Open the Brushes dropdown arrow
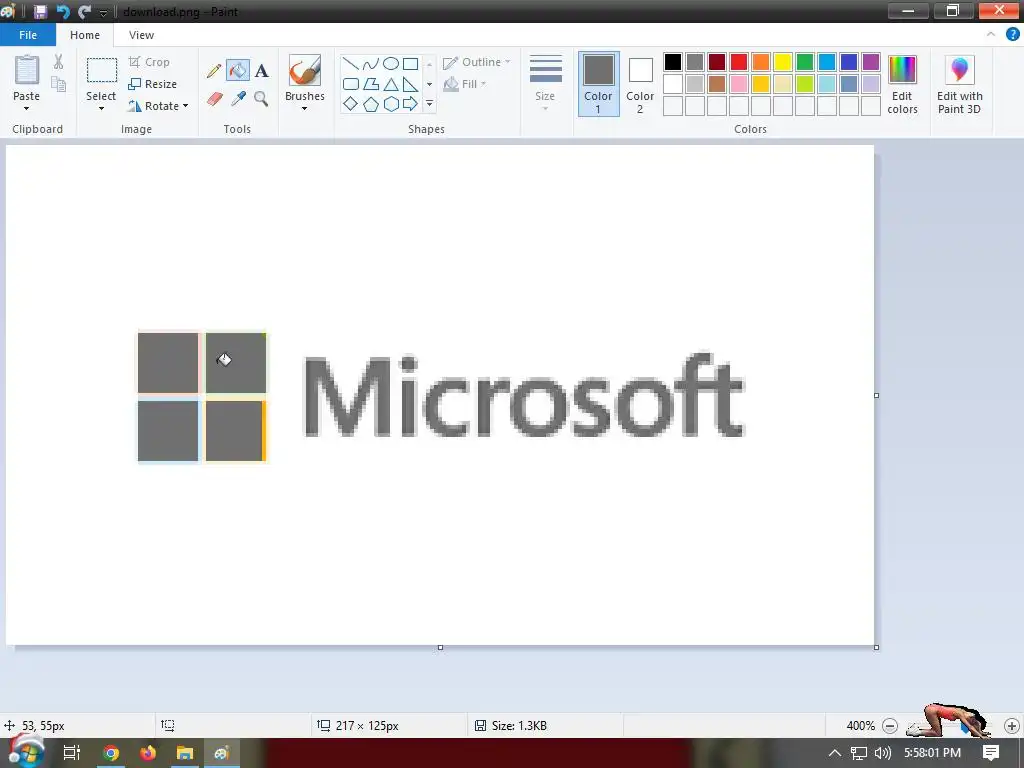This screenshot has height=768, width=1024. (304, 108)
